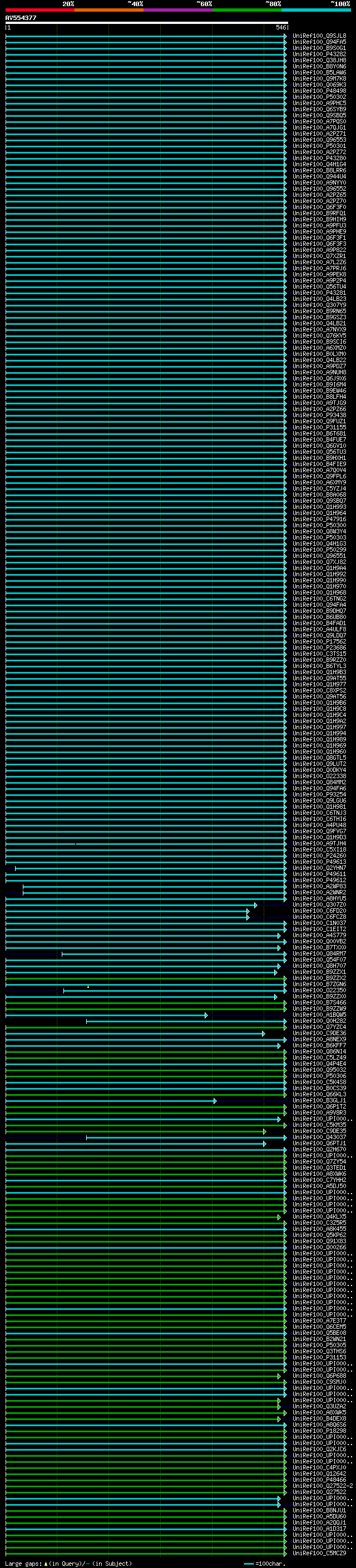Select hit label UniRef100_P50301
The height and width of the screenshot is (1568, 356).
(319, 146)
